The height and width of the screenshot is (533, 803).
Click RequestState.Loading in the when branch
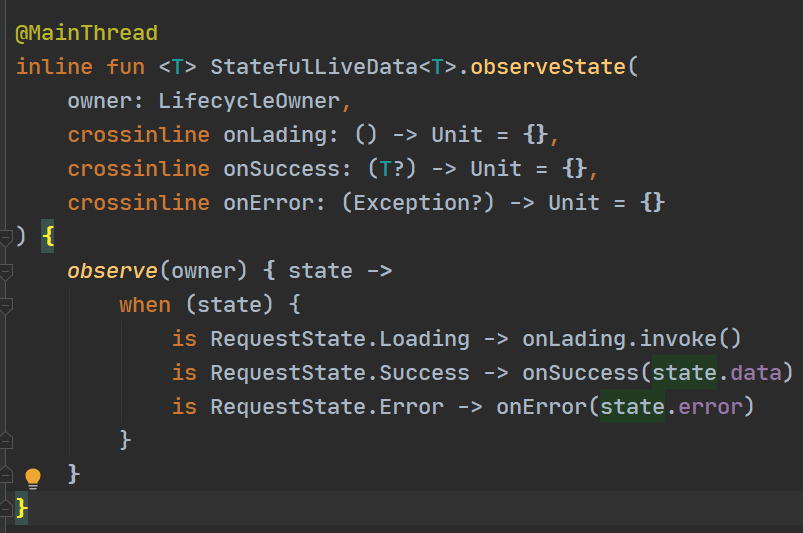tap(340, 339)
